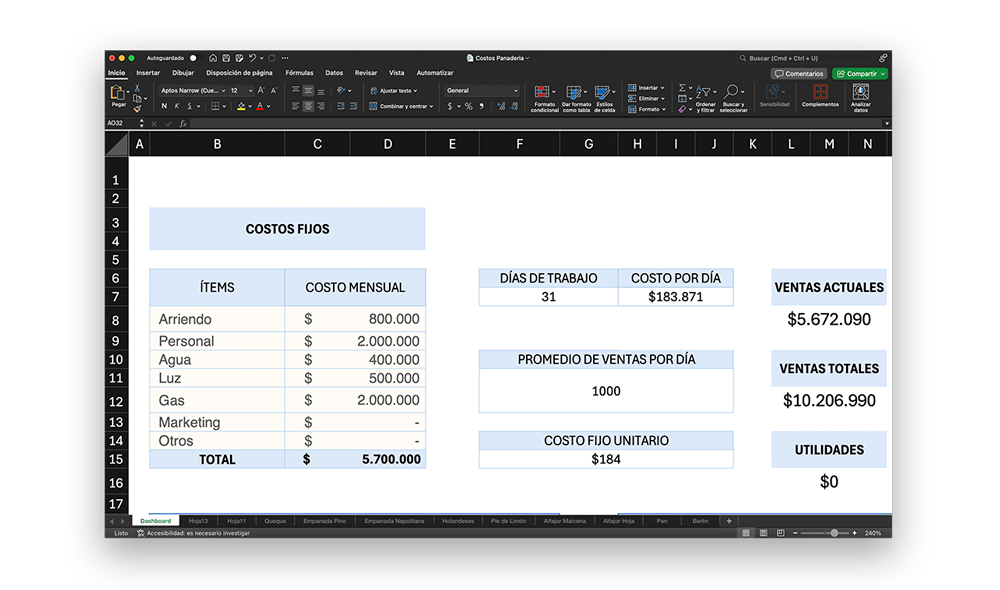The height and width of the screenshot is (590, 1000).
Task: Click the Comentarios button
Action: (x=798, y=74)
